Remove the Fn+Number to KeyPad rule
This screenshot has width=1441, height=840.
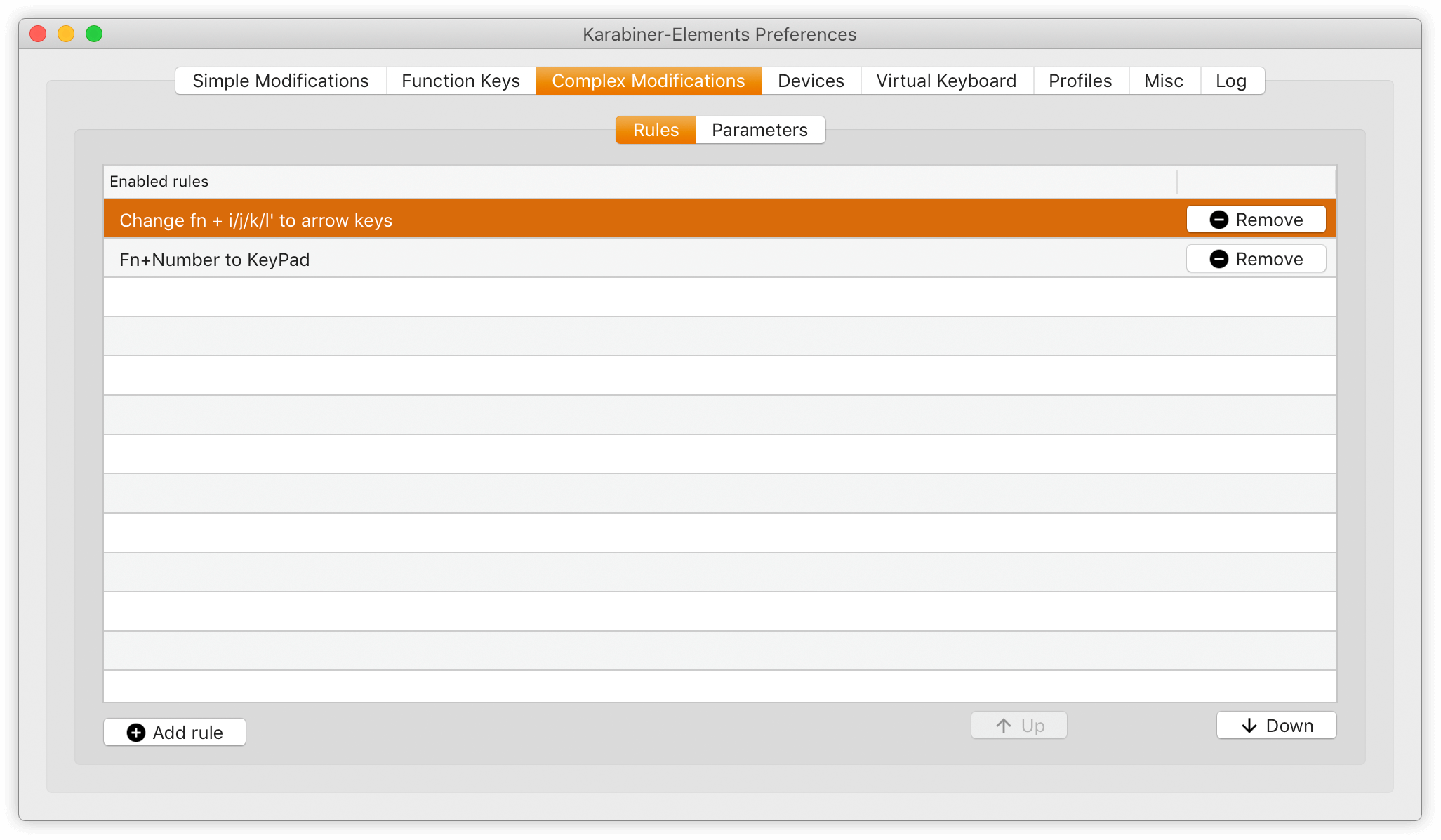pyautogui.click(x=1256, y=259)
